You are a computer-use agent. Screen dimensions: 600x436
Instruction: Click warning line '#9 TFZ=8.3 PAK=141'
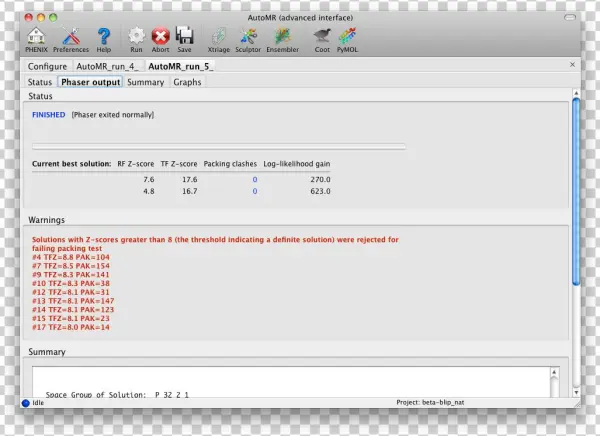click(71, 275)
